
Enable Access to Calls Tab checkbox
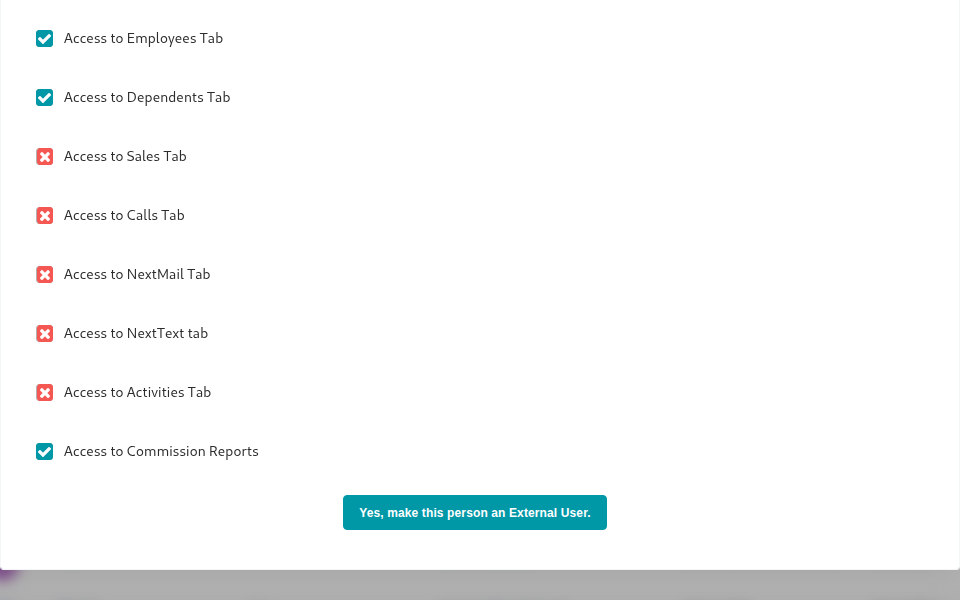pos(44,216)
